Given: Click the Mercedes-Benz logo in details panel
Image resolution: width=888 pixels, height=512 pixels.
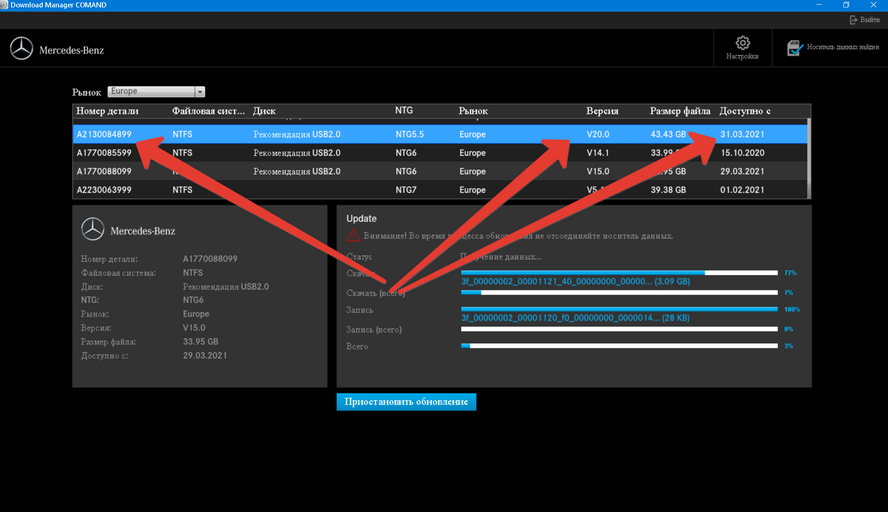Looking at the screenshot, I should click(x=92, y=229).
